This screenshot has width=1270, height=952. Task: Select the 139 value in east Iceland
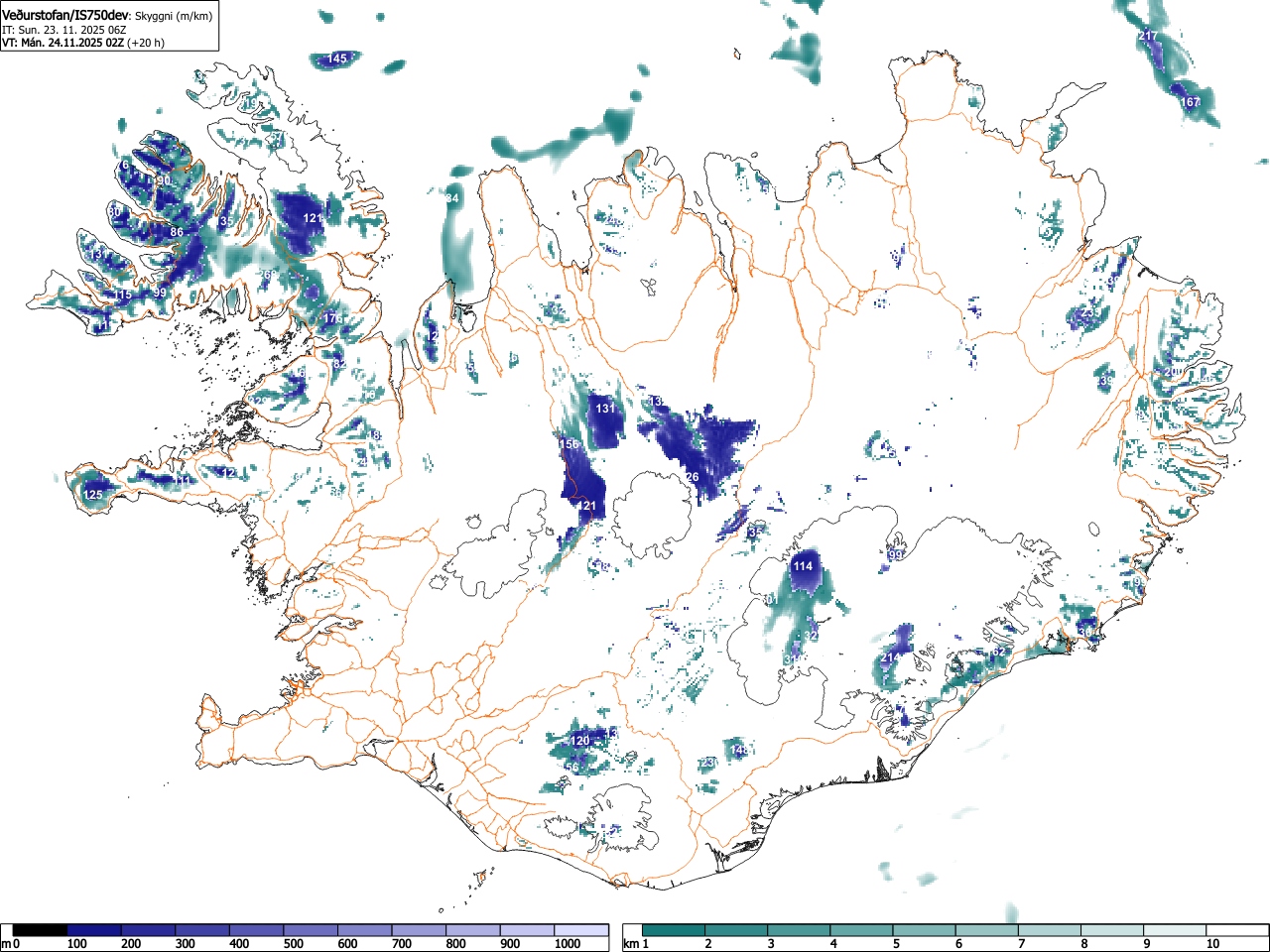click(x=1105, y=382)
